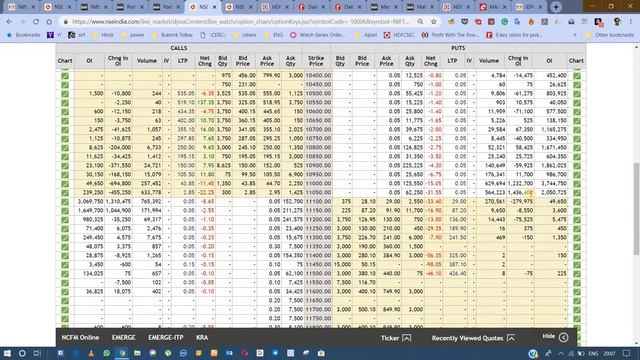
Task: Open NCFM Online link
Action: pyautogui.click(x=80, y=338)
